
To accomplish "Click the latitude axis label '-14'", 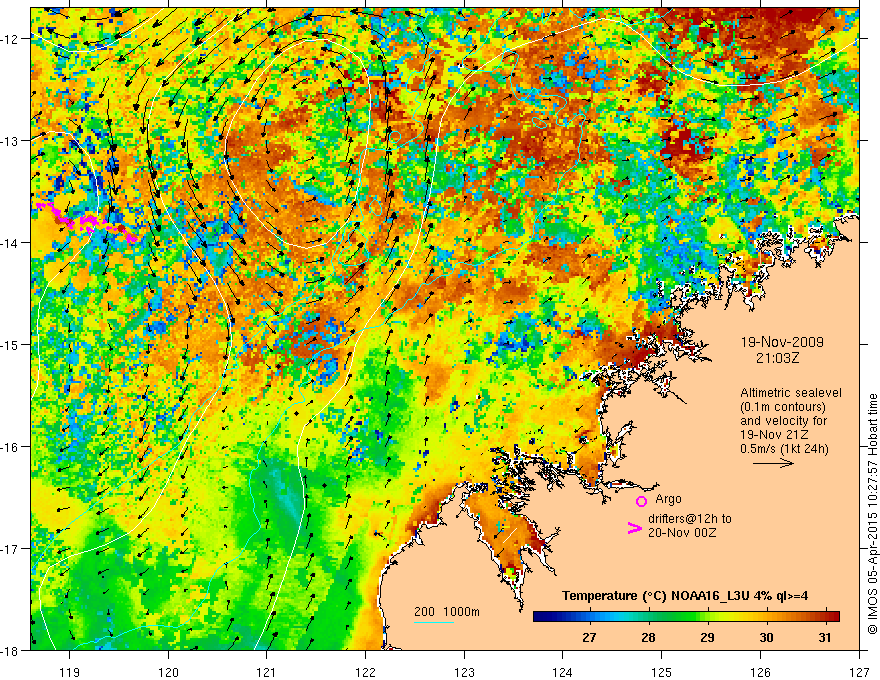I will tap(10, 242).
